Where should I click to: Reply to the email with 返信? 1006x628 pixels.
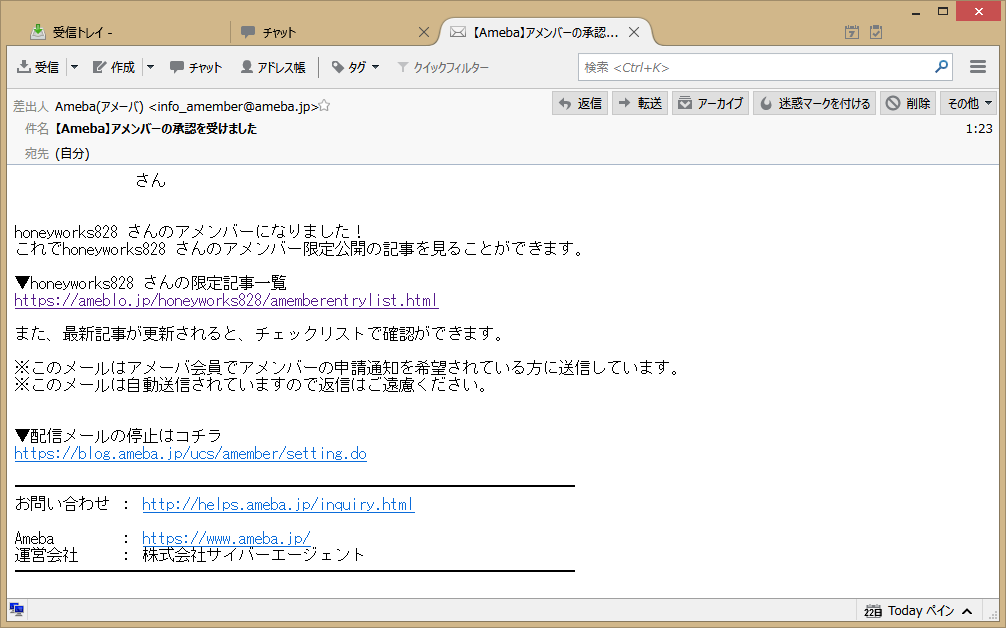pos(580,103)
